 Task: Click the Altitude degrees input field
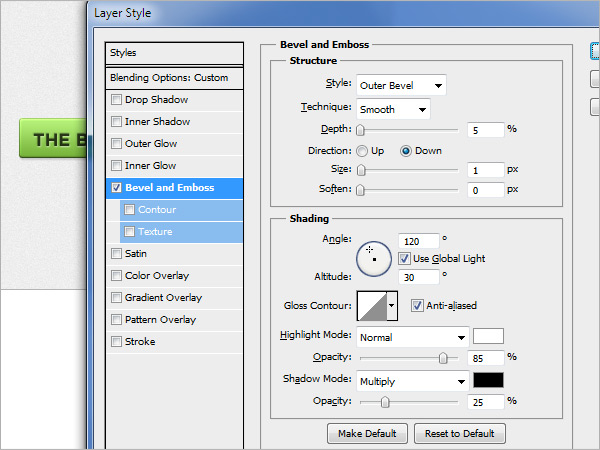419,277
